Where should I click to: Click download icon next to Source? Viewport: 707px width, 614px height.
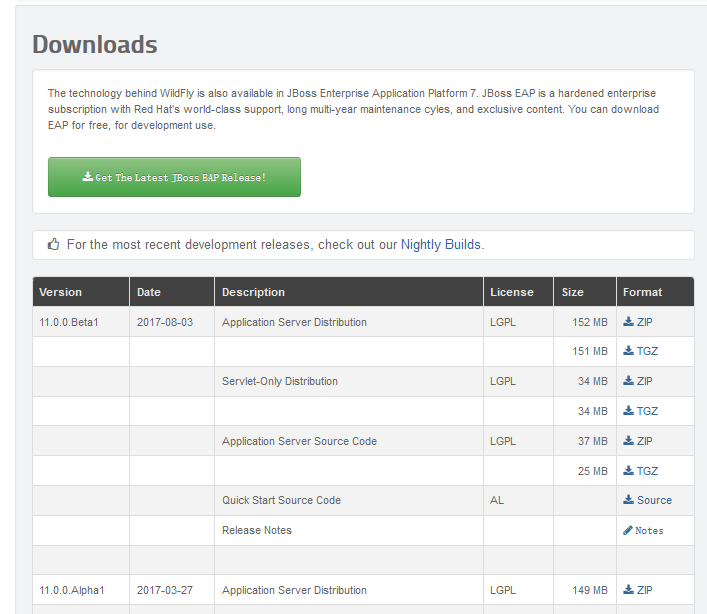pyautogui.click(x=629, y=499)
